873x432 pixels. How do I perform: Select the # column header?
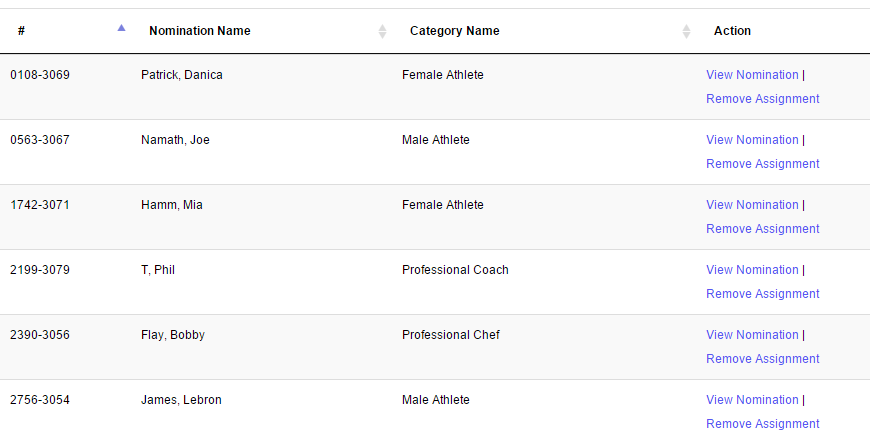pos(21,31)
